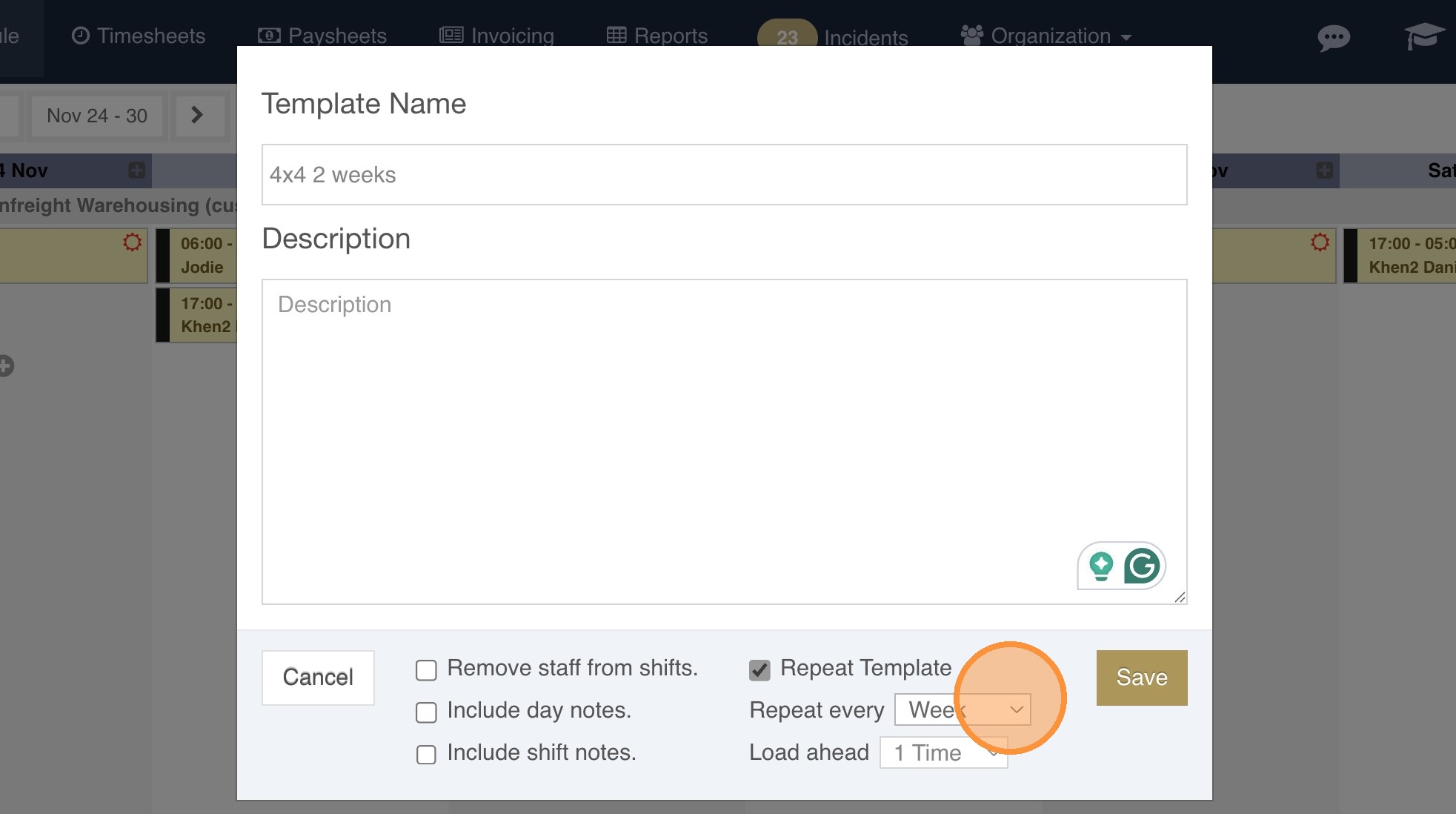1456x814 pixels.
Task: Enable Remove staff from shifts checkbox
Action: point(426,670)
